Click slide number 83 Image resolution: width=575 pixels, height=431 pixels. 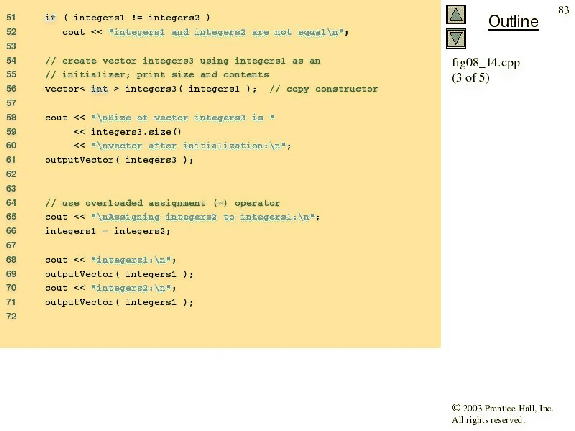(x=564, y=10)
